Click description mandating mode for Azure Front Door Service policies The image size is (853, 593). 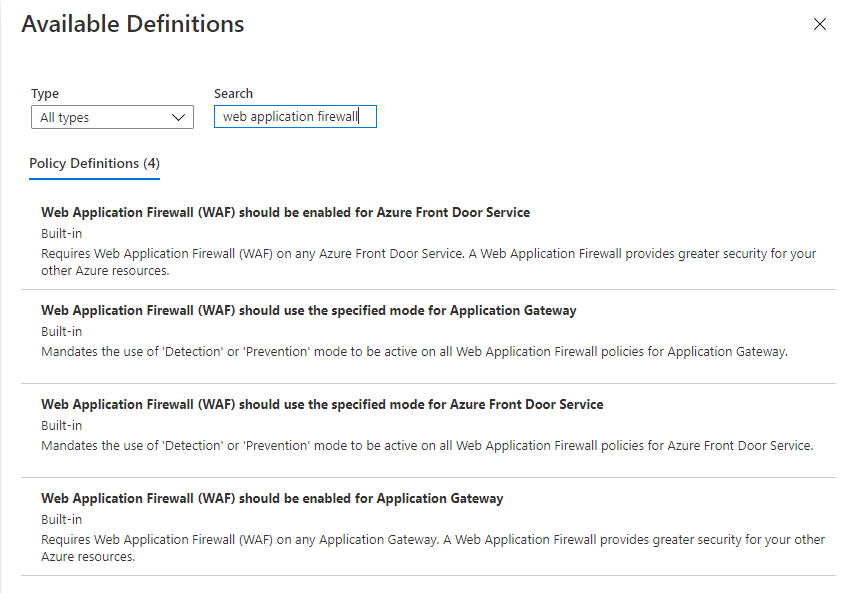coord(427,445)
